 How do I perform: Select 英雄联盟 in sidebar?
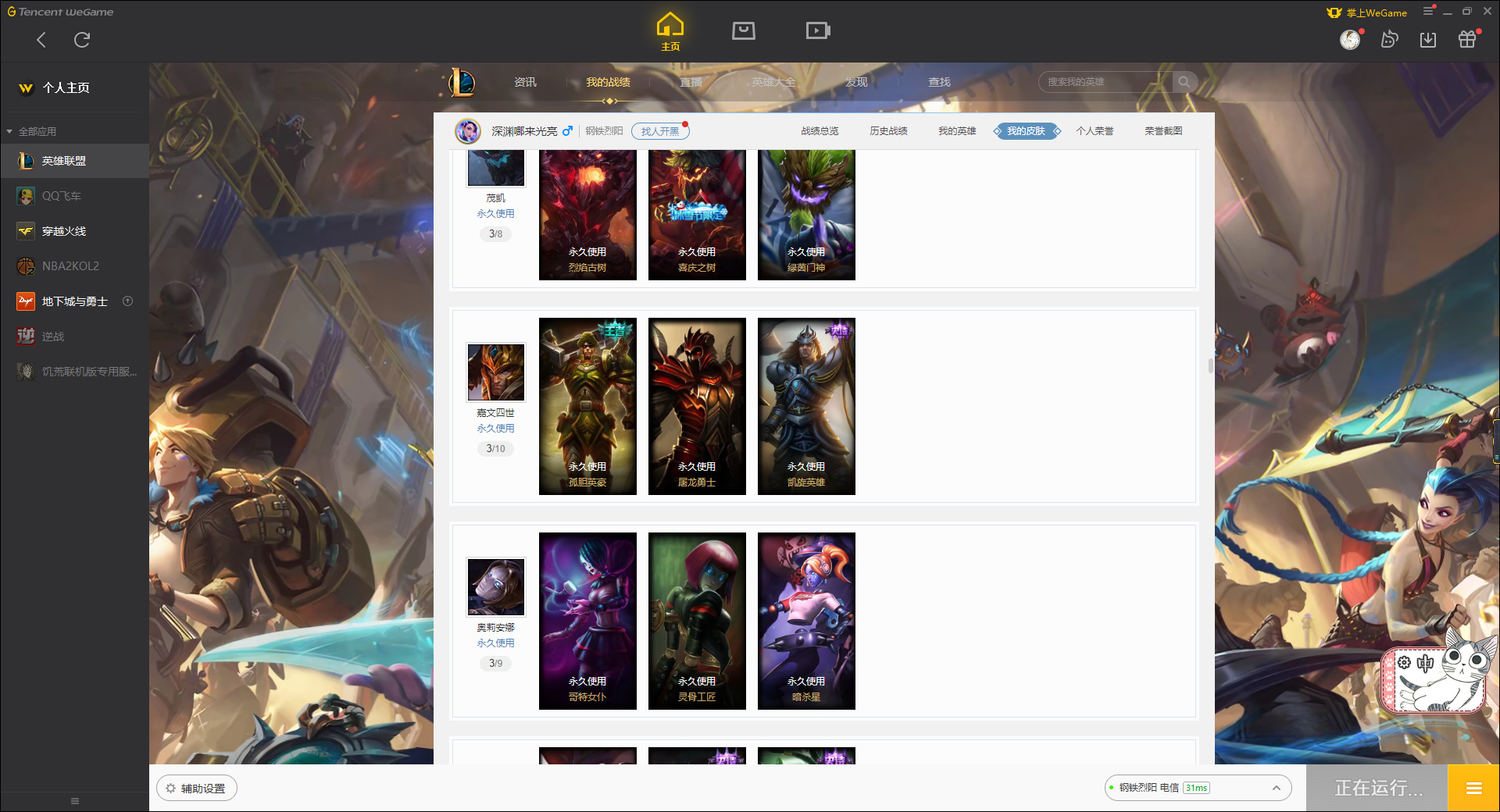pos(74,161)
